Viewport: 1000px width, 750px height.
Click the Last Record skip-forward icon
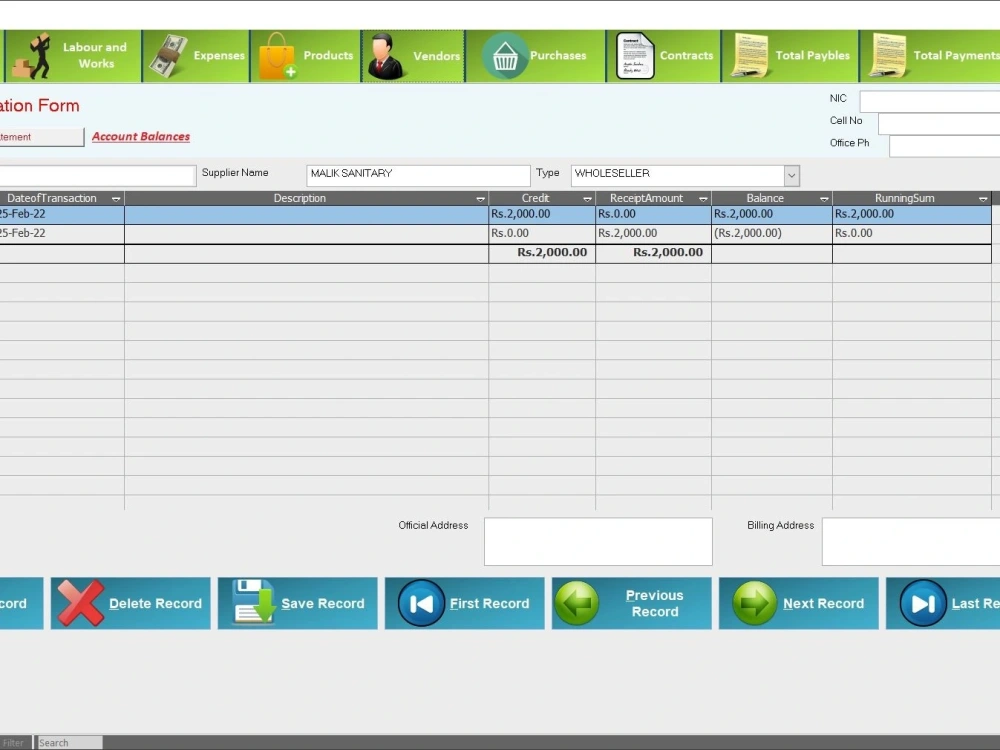pyautogui.click(x=923, y=603)
